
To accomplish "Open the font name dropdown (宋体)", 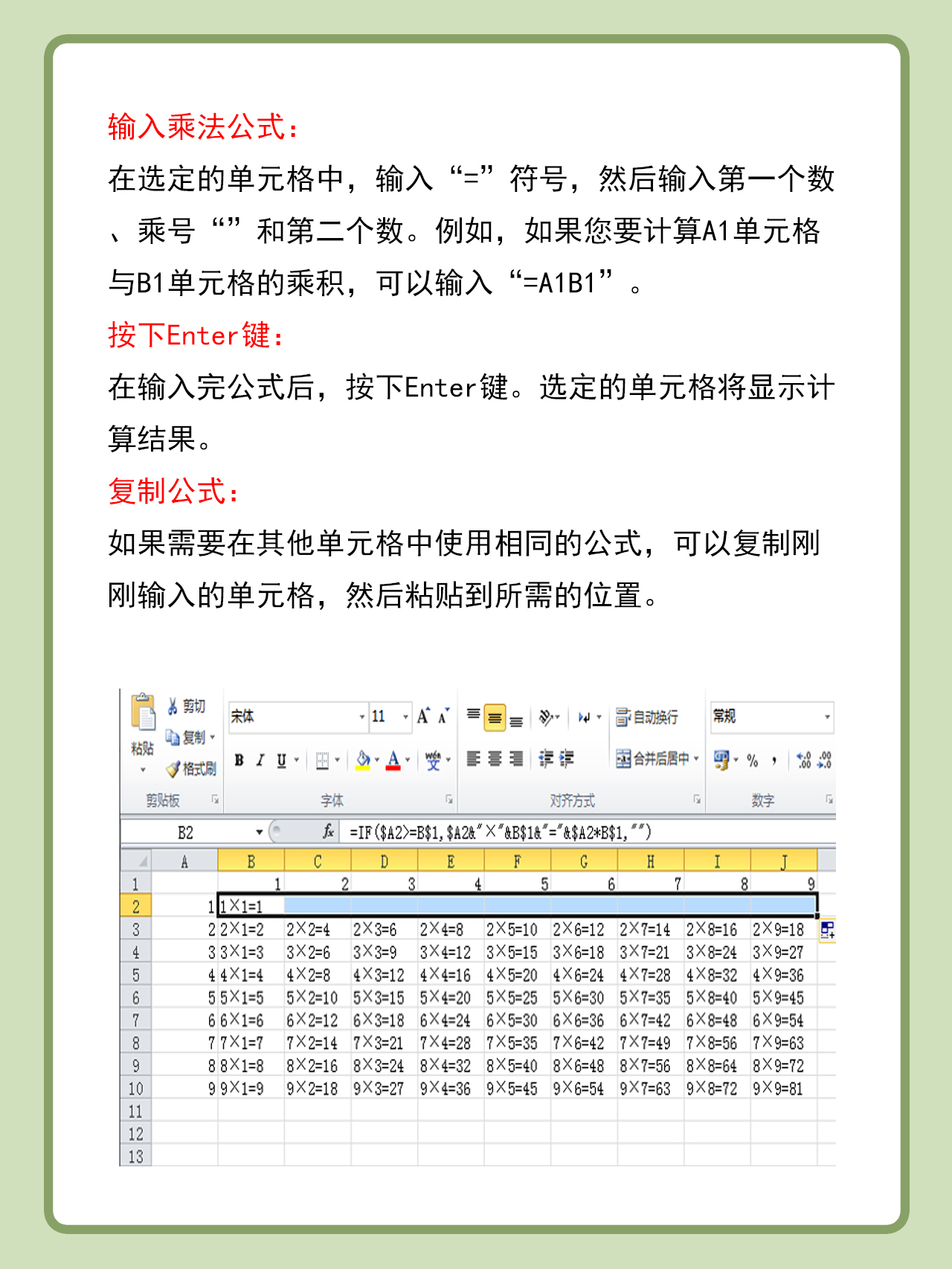I will (362, 717).
